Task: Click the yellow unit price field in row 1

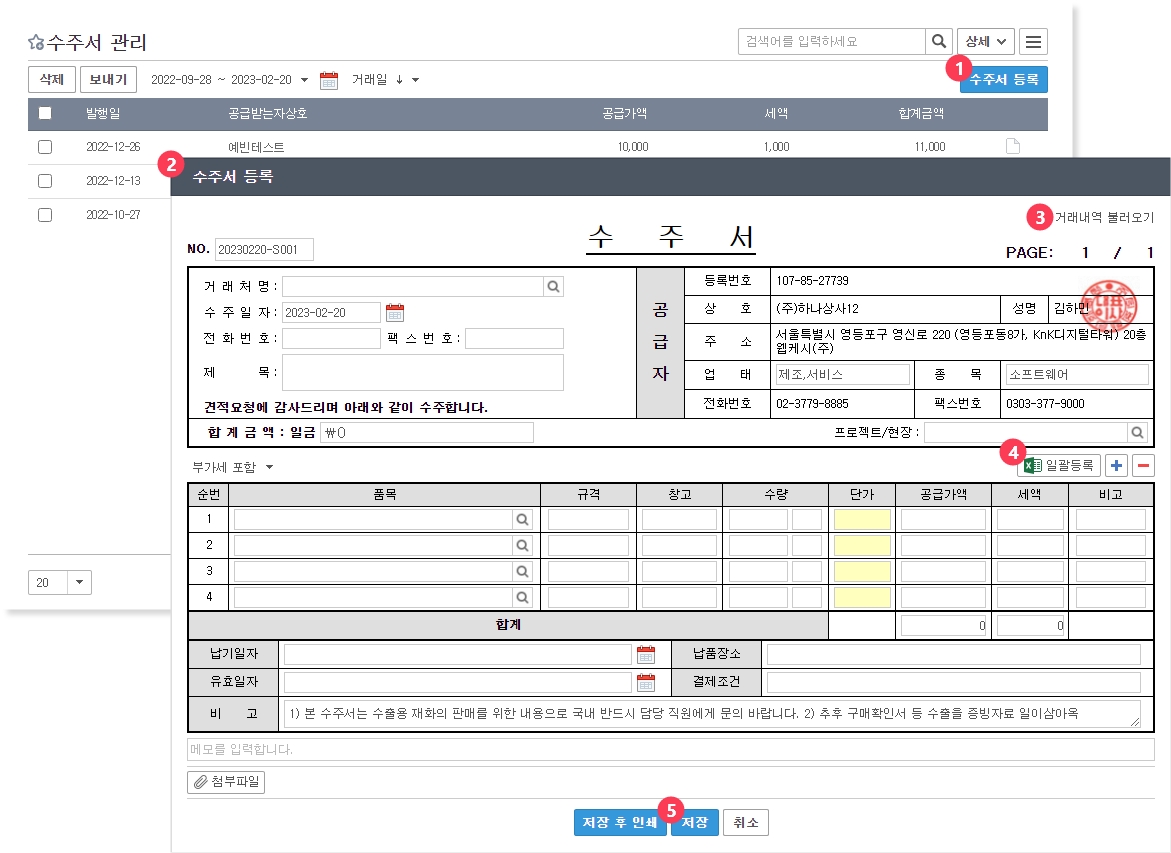Action: [861, 520]
